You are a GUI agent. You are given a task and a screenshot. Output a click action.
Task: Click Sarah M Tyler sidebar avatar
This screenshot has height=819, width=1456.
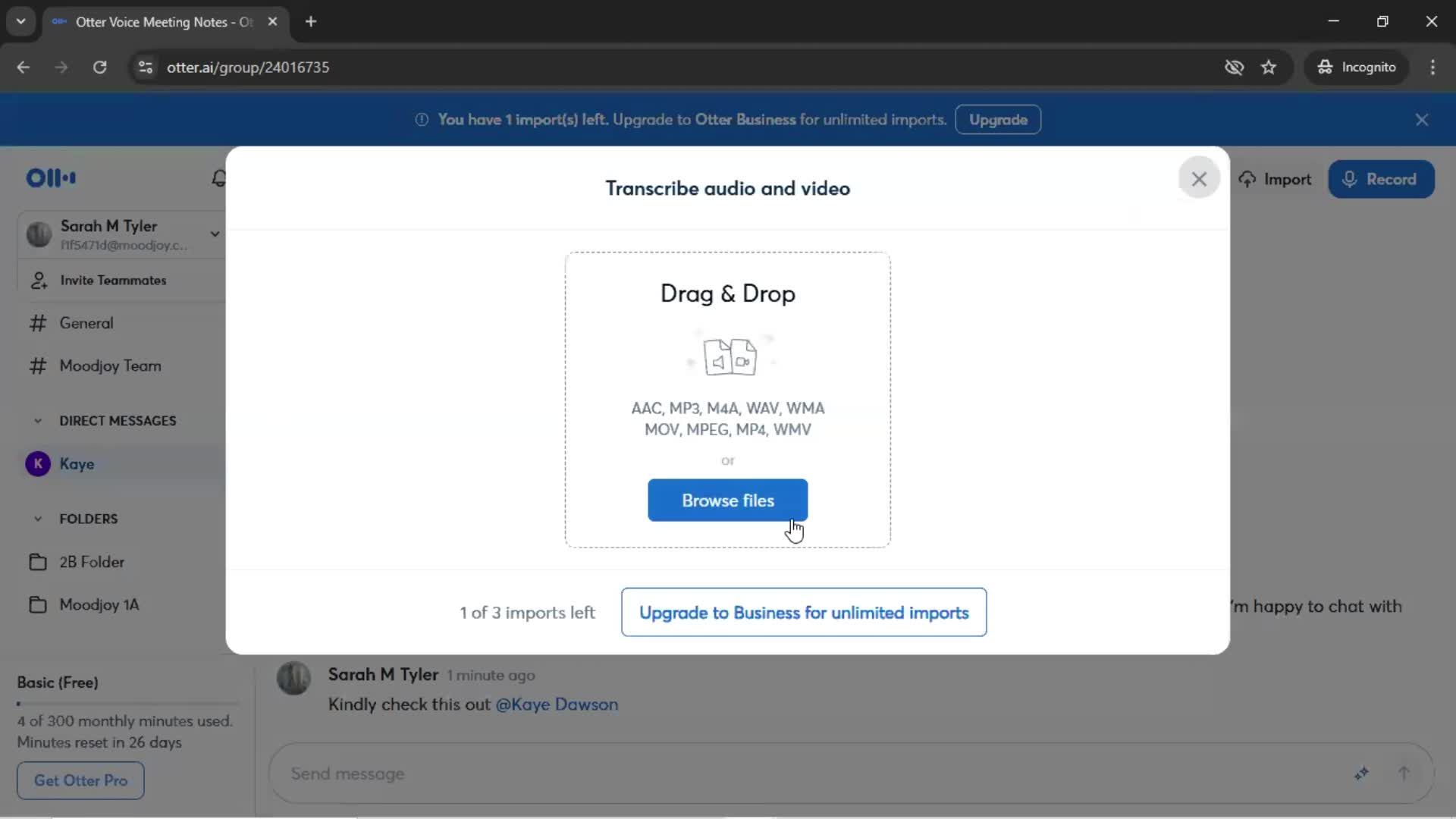click(x=39, y=234)
